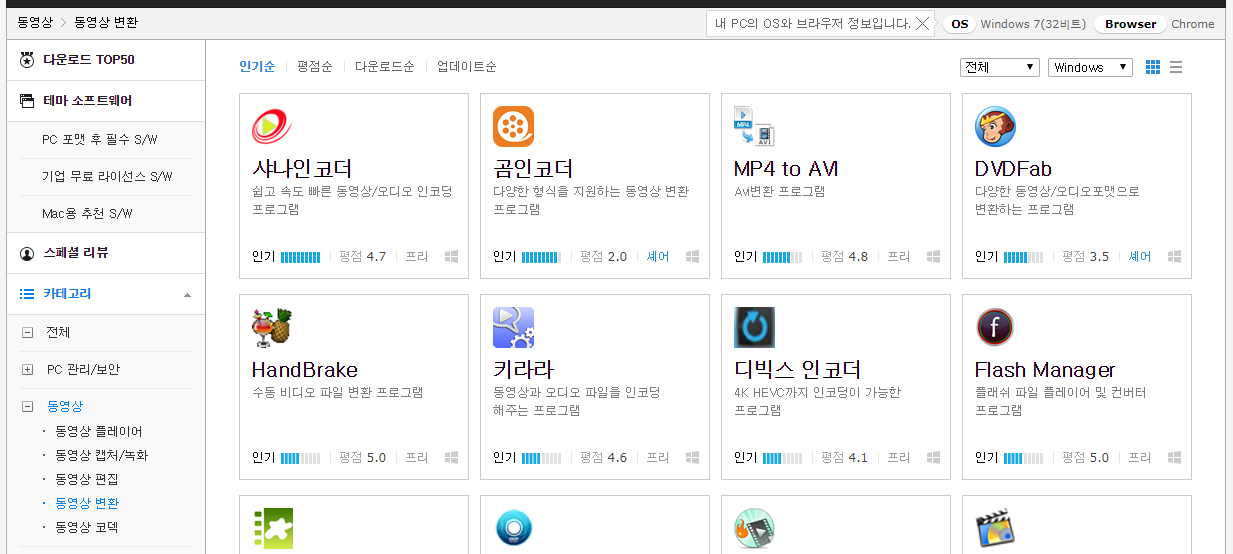Open the 전체 filter dropdown
Viewport: 1233px width, 554px height.
click(x=999, y=67)
